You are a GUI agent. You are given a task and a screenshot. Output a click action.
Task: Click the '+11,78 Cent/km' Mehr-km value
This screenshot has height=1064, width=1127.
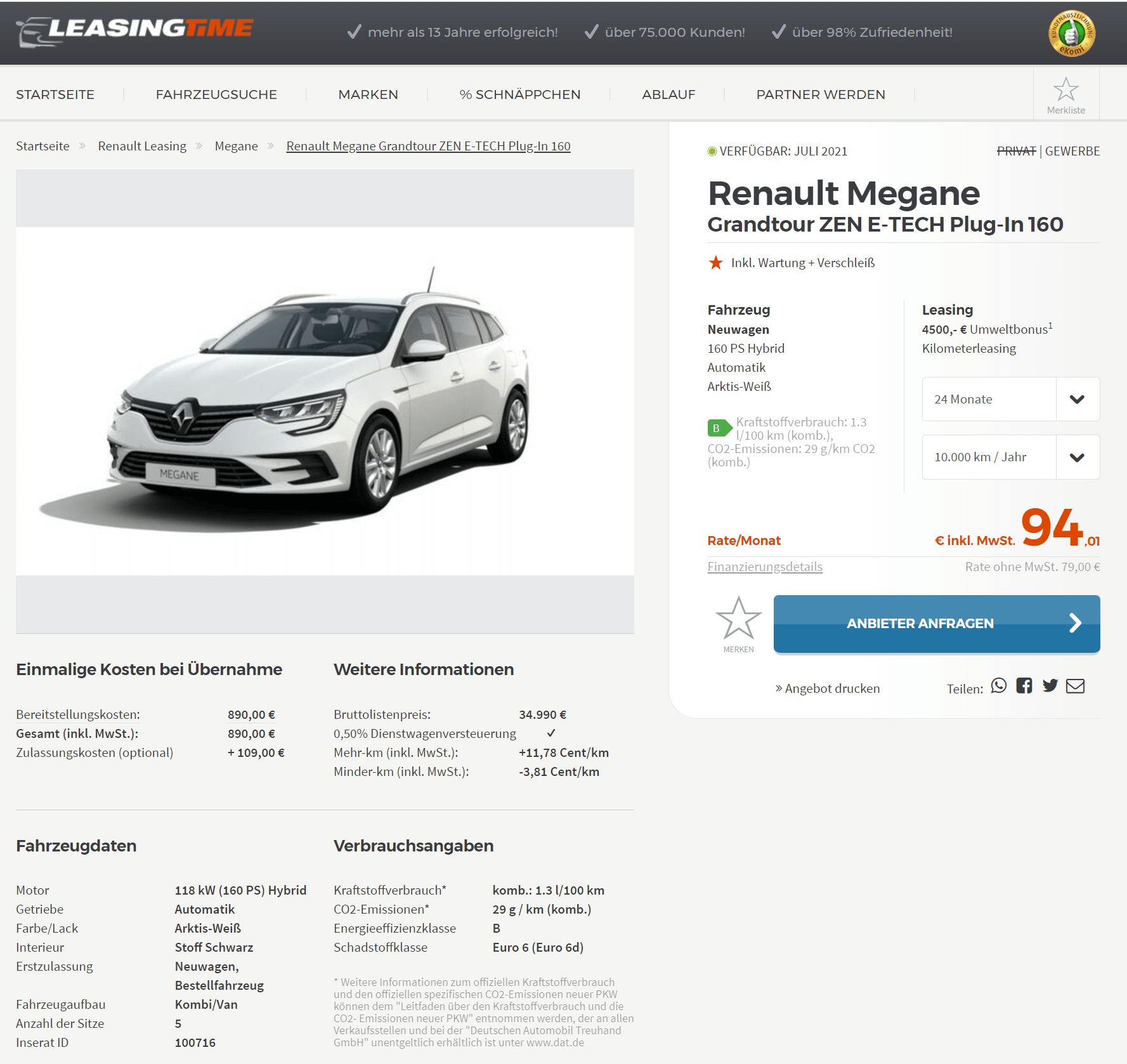[x=564, y=752]
